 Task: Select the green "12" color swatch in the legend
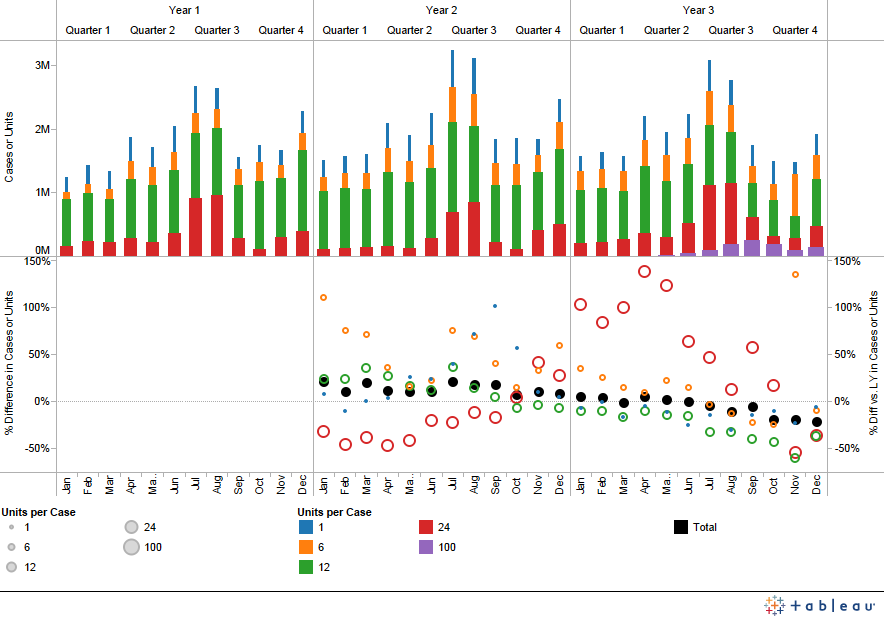pos(305,565)
